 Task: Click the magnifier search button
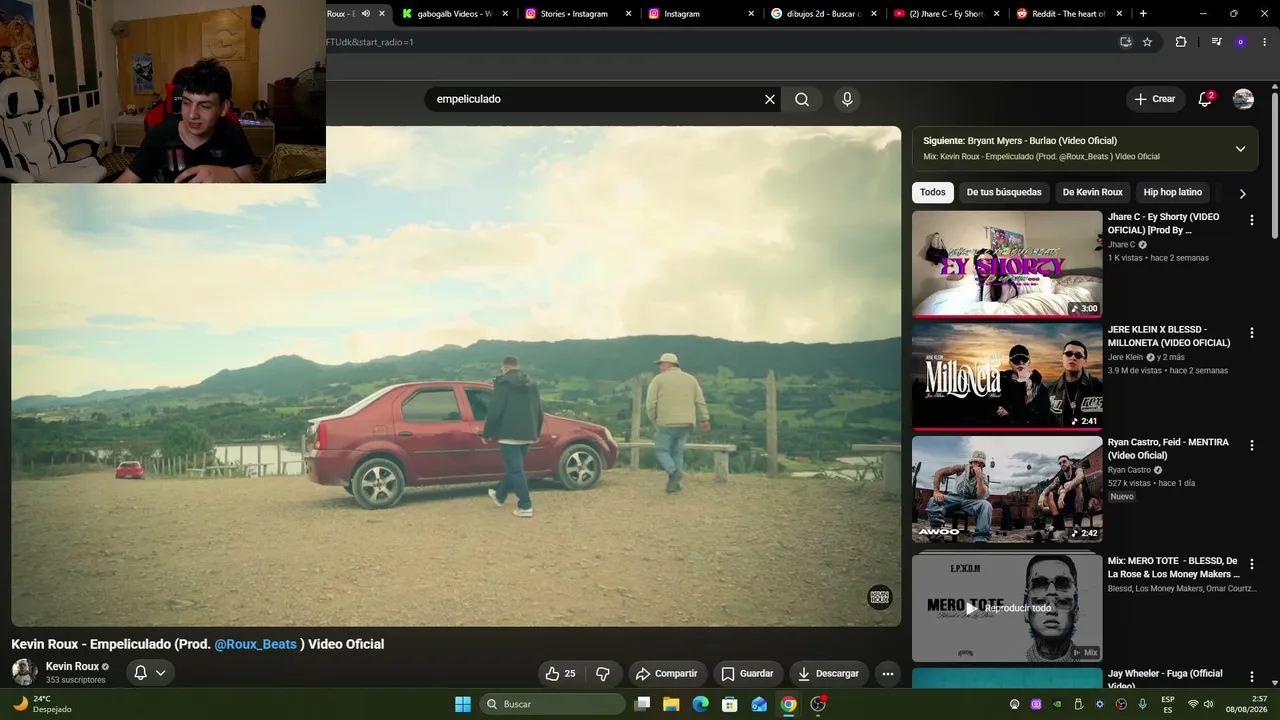pyautogui.click(x=802, y=99)
